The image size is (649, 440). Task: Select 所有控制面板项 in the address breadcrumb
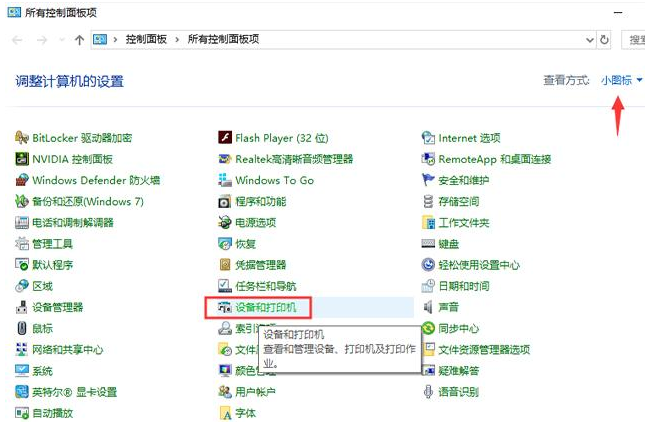coord(222,39)
